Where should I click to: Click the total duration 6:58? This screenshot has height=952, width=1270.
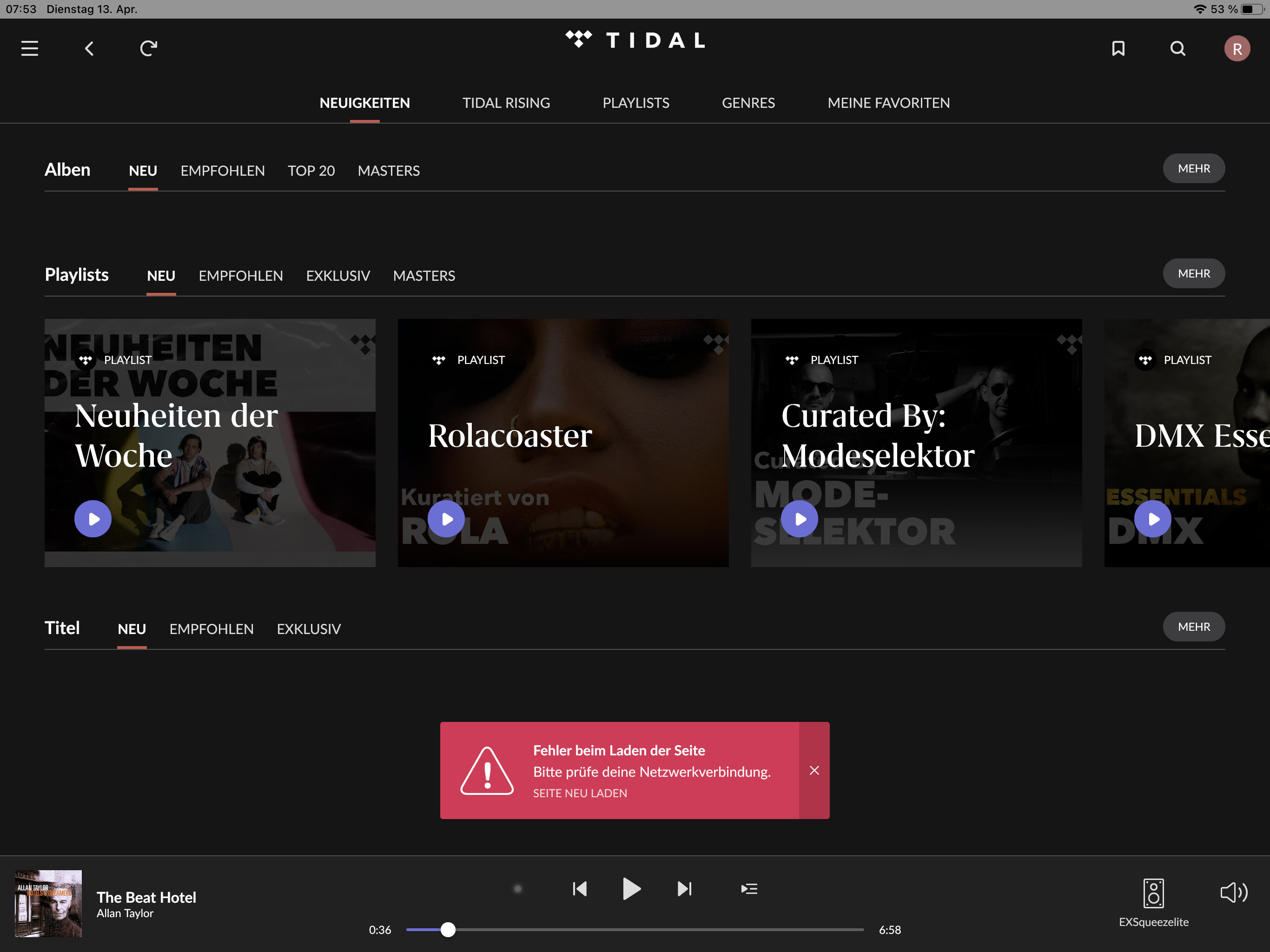point(889,930)
